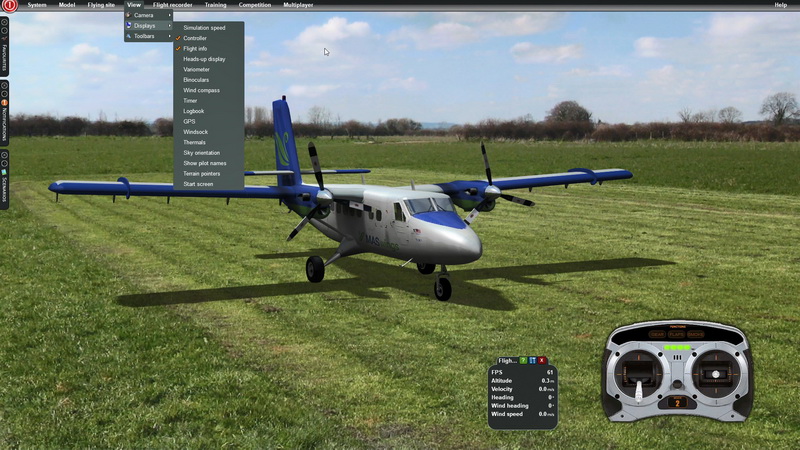The image size is (800, 450).
Task: Click the Altitude reading 0.3 m
Action: coord(548,381)
